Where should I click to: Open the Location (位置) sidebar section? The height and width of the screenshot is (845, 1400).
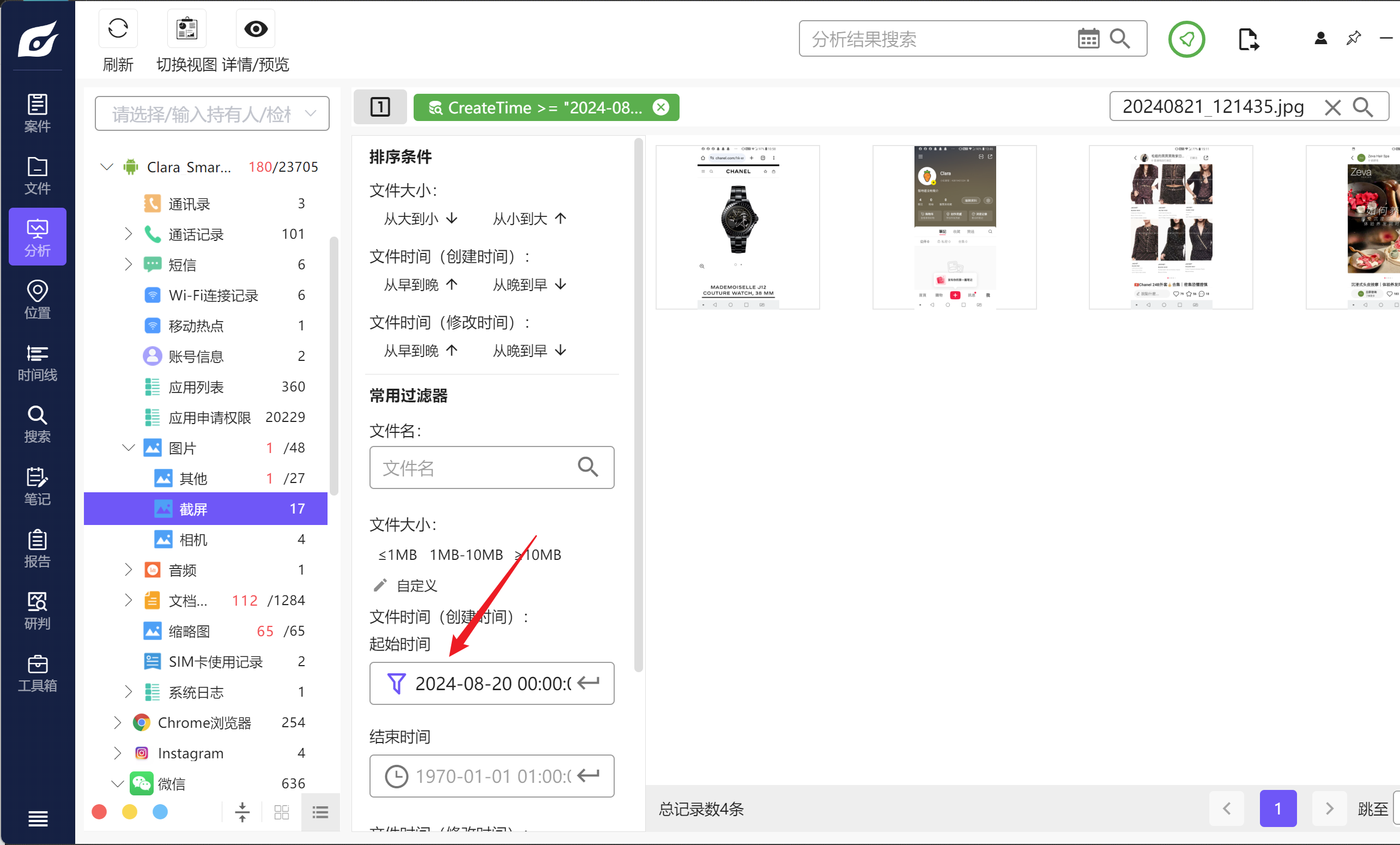click(38, 300)
